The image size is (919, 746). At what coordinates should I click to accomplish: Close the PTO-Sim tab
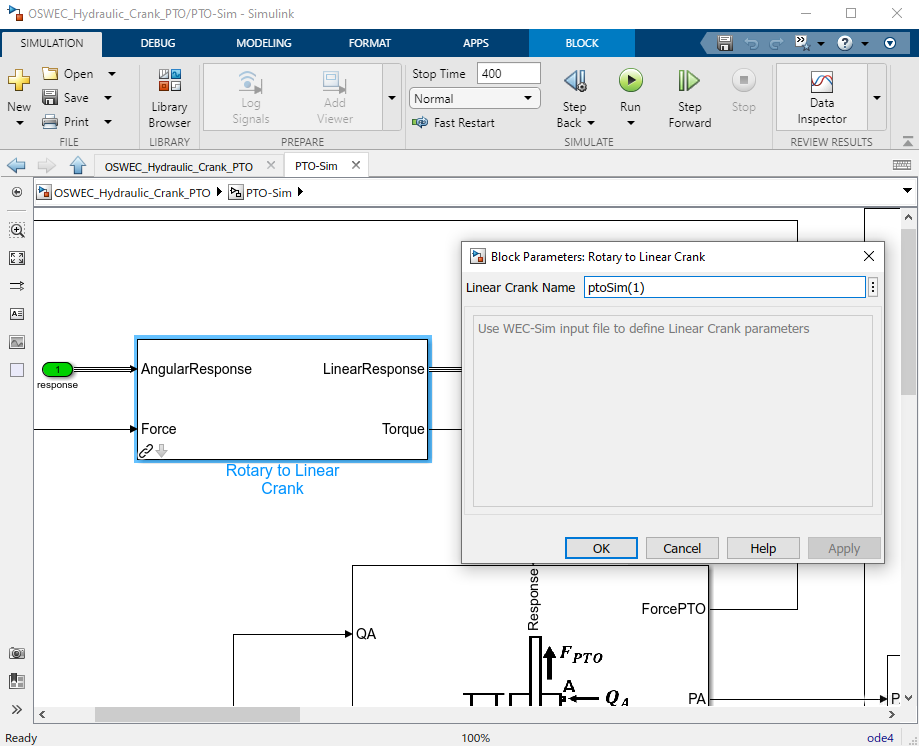[356, 165]
